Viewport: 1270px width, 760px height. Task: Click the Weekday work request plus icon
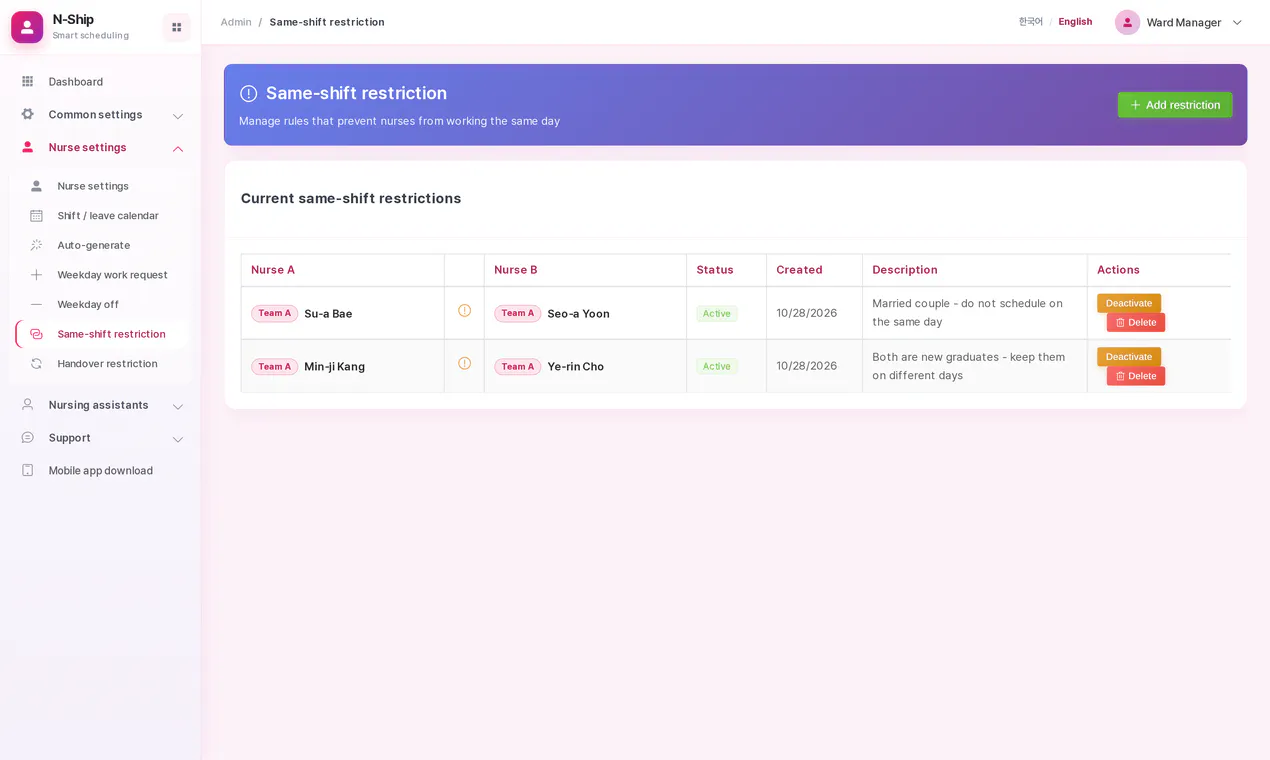point(36,275)
